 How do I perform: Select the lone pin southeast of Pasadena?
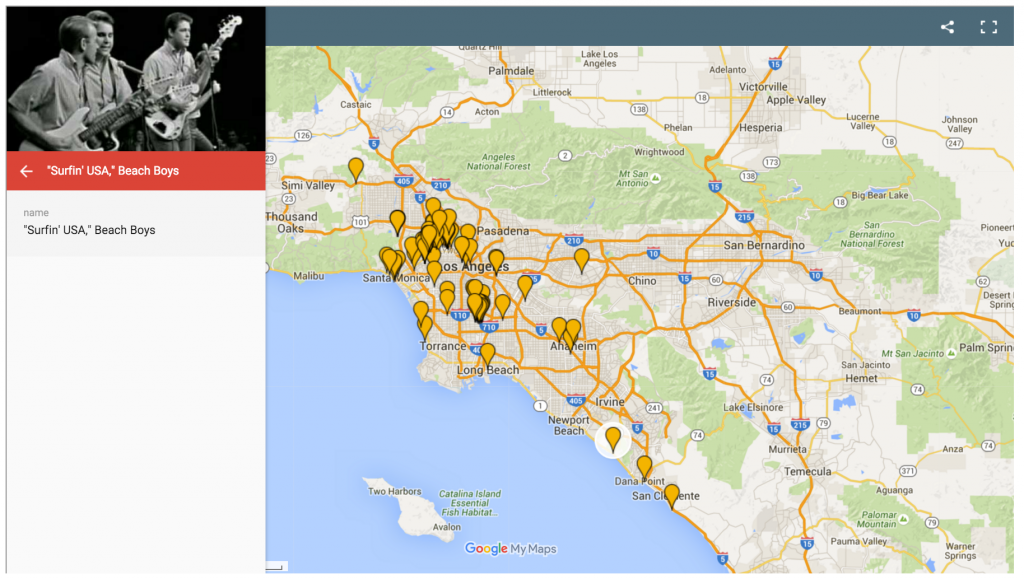click(x=582, y=259)
